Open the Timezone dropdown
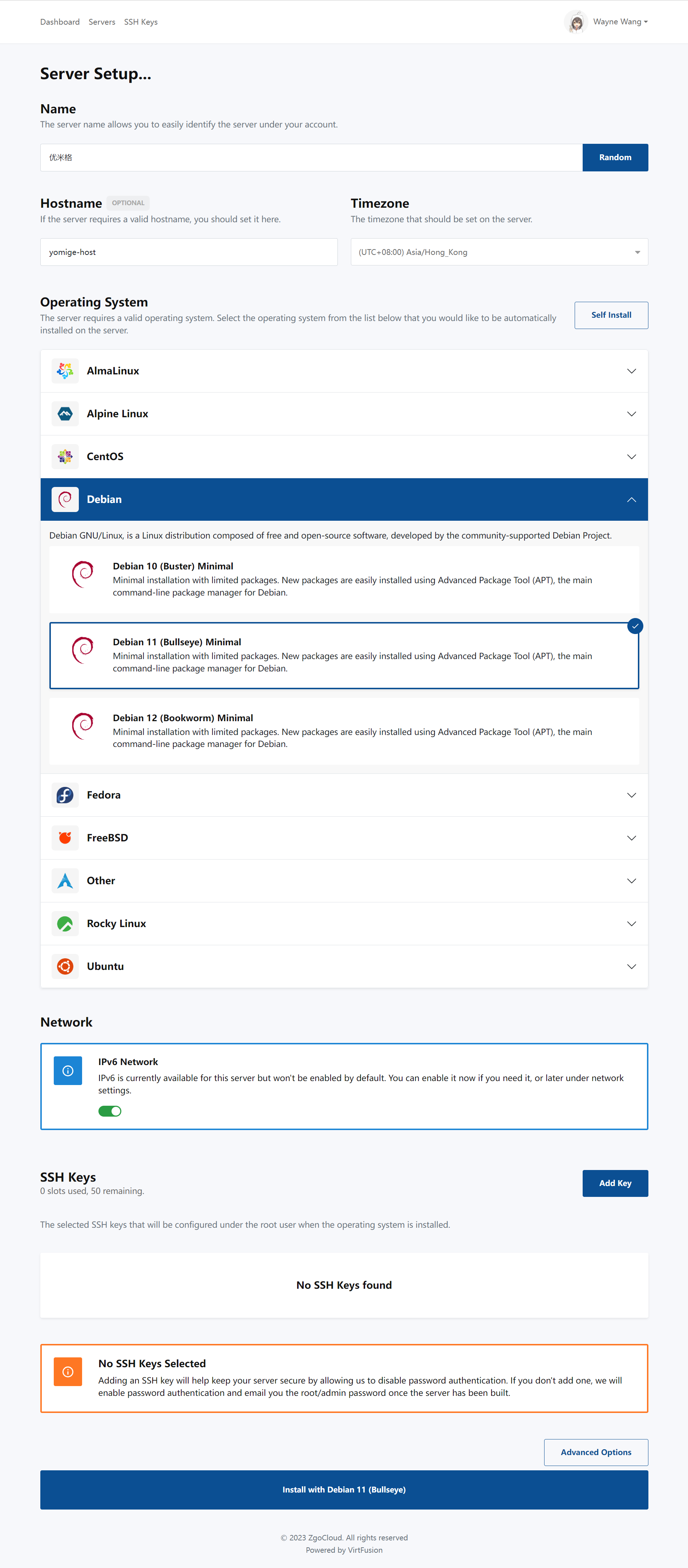The width and height of the screenshot is (688, 1568). (x=499, y=252)
